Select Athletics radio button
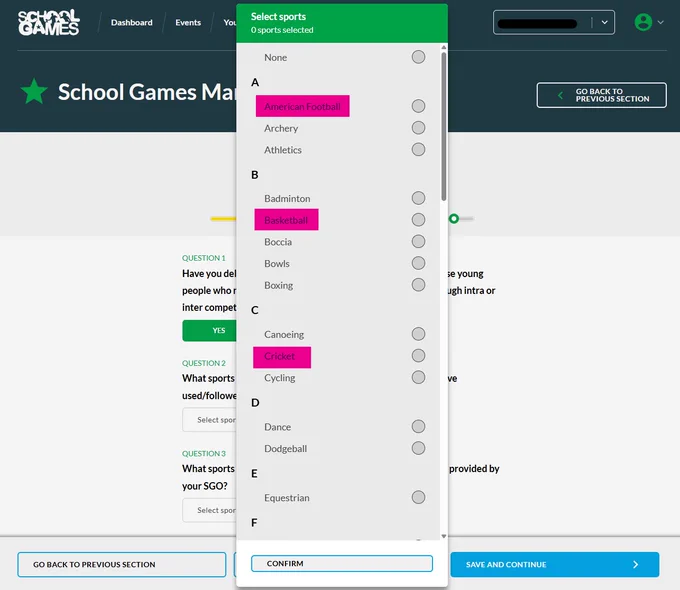Viewport: 680px width, 590px height. click(x=418, y=149)
